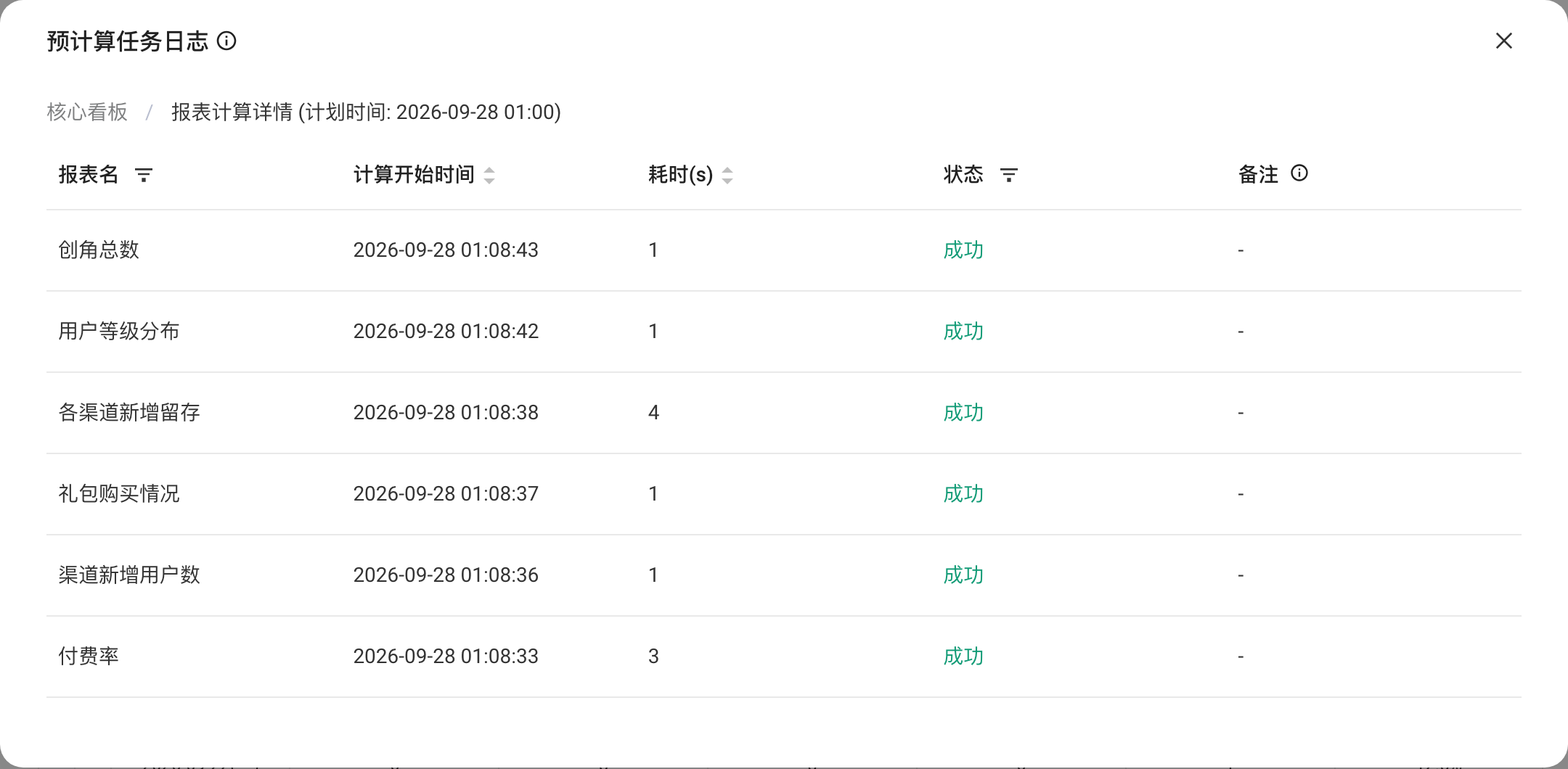The height and width of the screenshot is (769, 1568).
Task: Select the 各渠道新增留存 report name
Action: [x=129, y=413]
